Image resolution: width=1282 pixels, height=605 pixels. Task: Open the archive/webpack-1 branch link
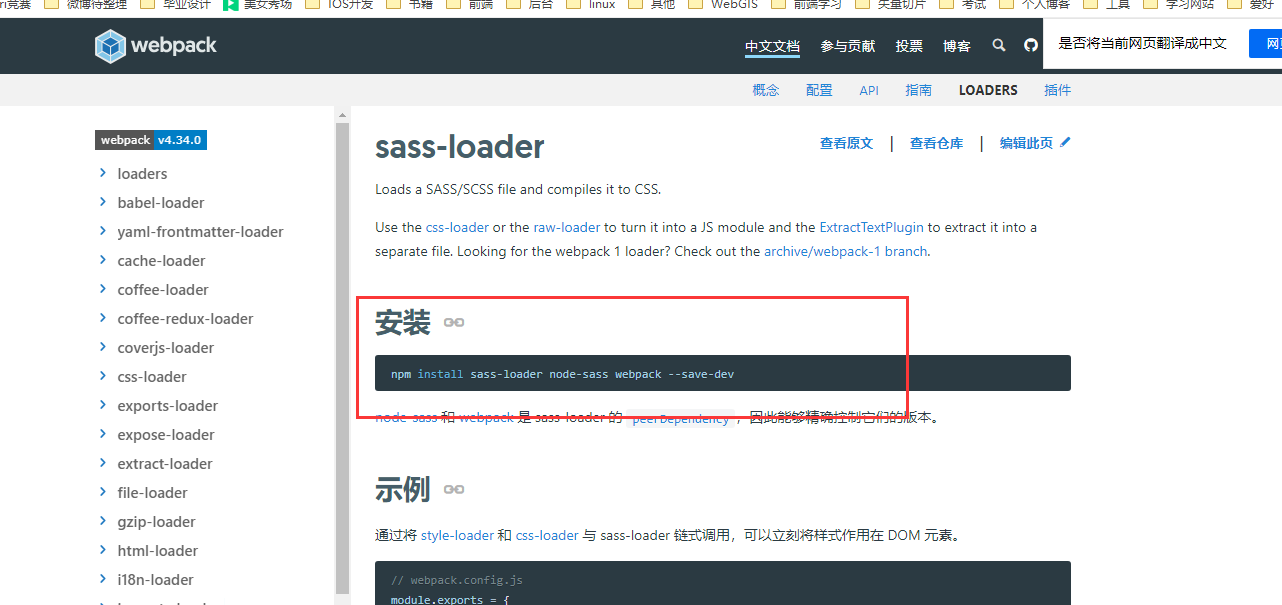846,251
